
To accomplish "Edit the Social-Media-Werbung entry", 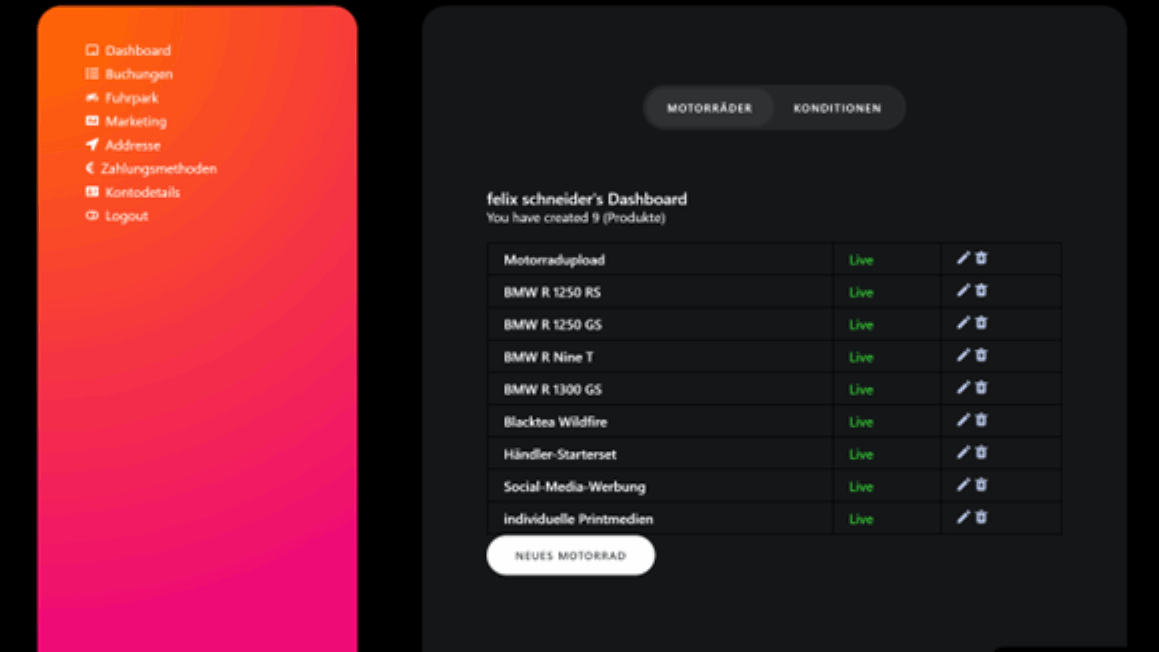I will pyautogui.click(x=963, y=485).
